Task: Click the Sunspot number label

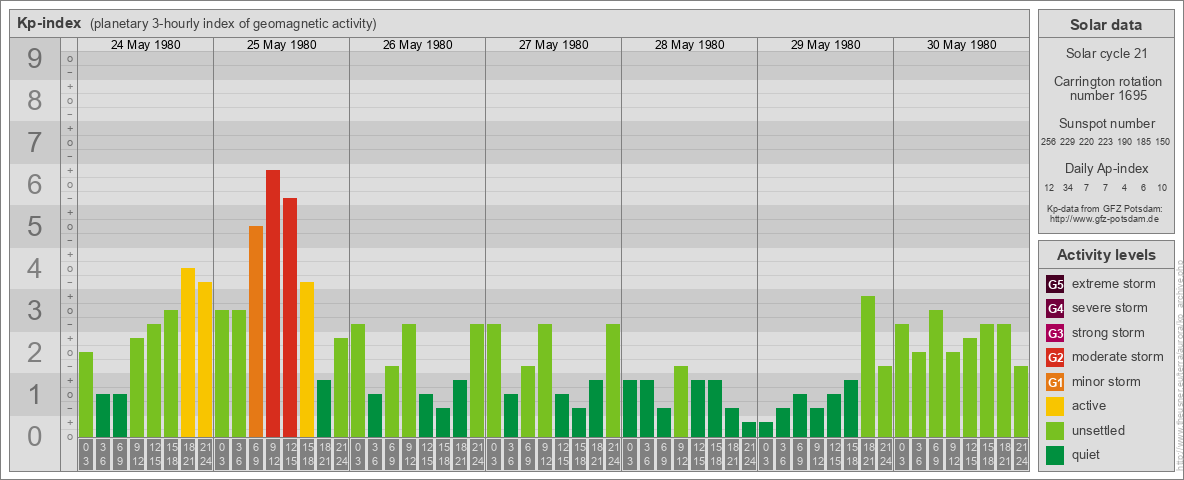Action: pos(1106,124)
